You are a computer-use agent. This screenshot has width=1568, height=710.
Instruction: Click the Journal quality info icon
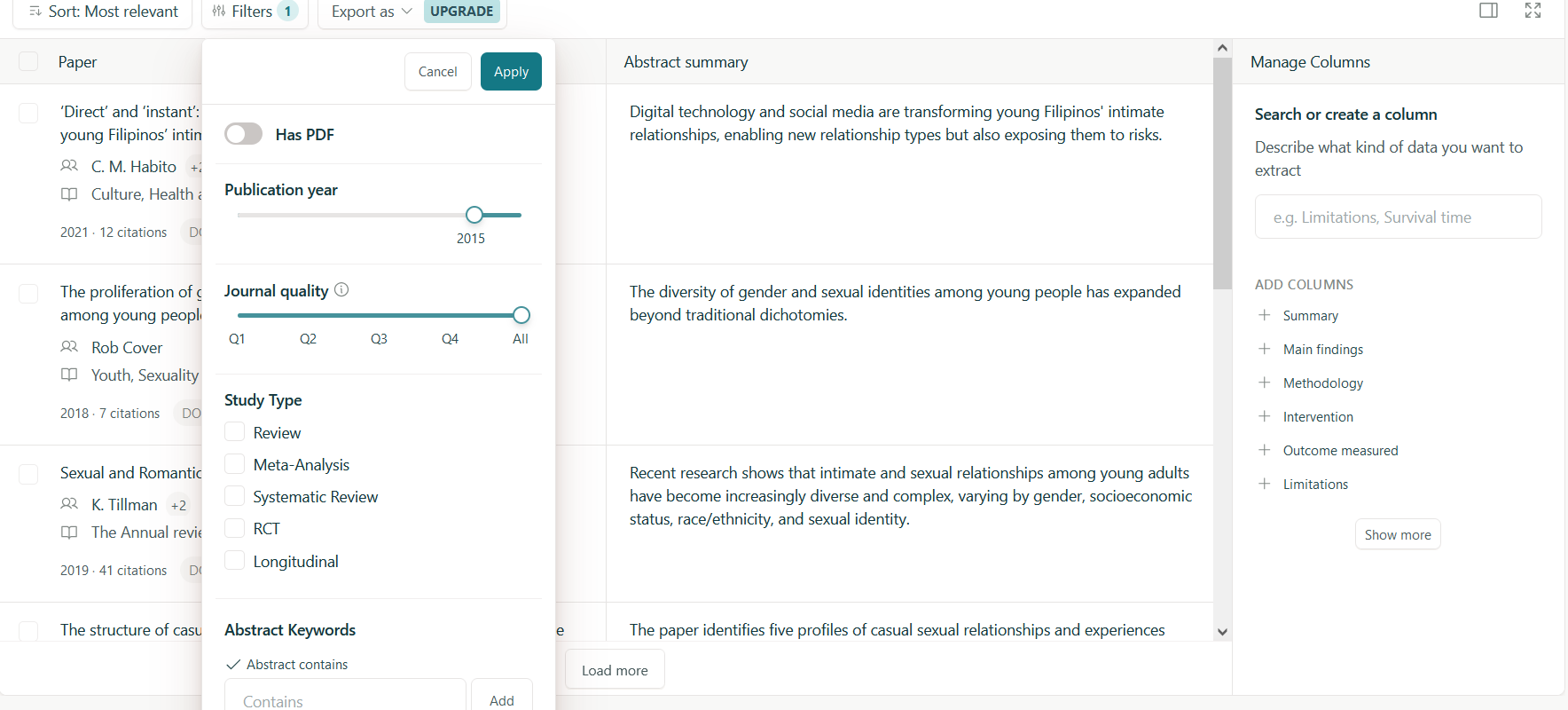[x=341, y=290]
